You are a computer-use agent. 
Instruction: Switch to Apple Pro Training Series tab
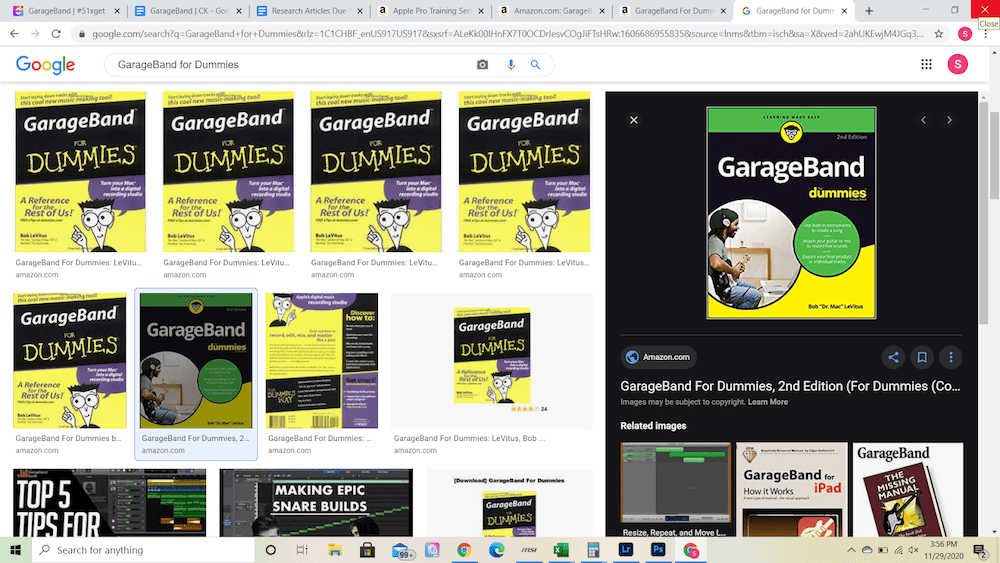432,11
